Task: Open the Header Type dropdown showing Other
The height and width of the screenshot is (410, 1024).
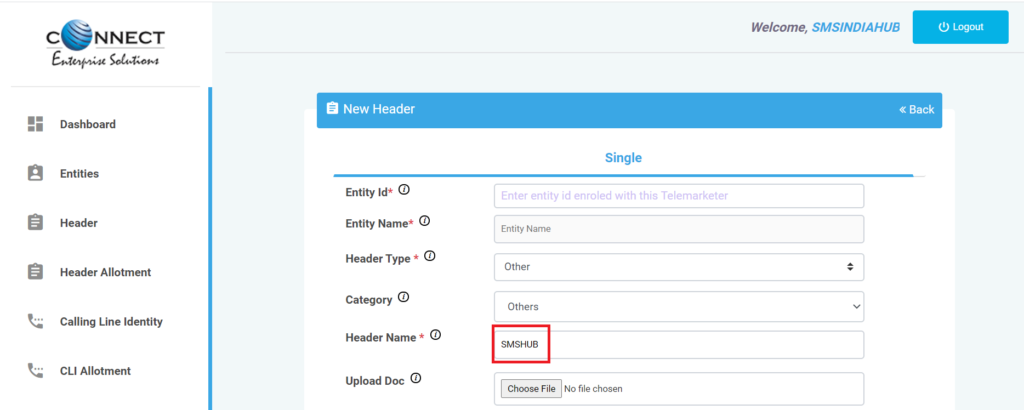Action: [x=679, y=267]
